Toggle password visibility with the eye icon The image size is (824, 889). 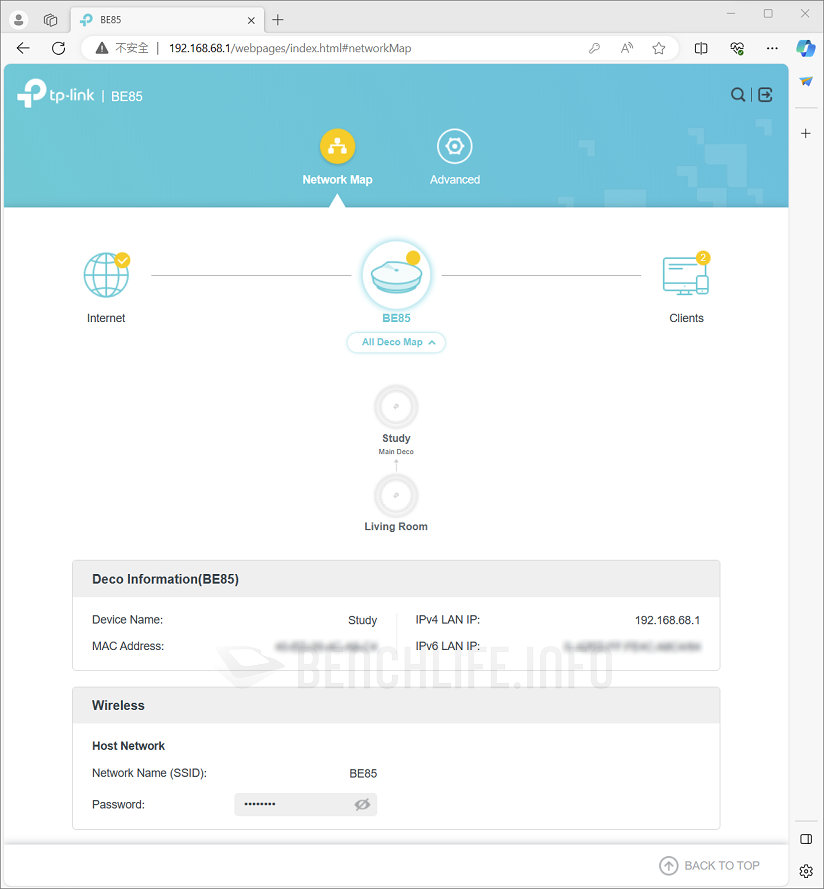[x=362, y=804]
